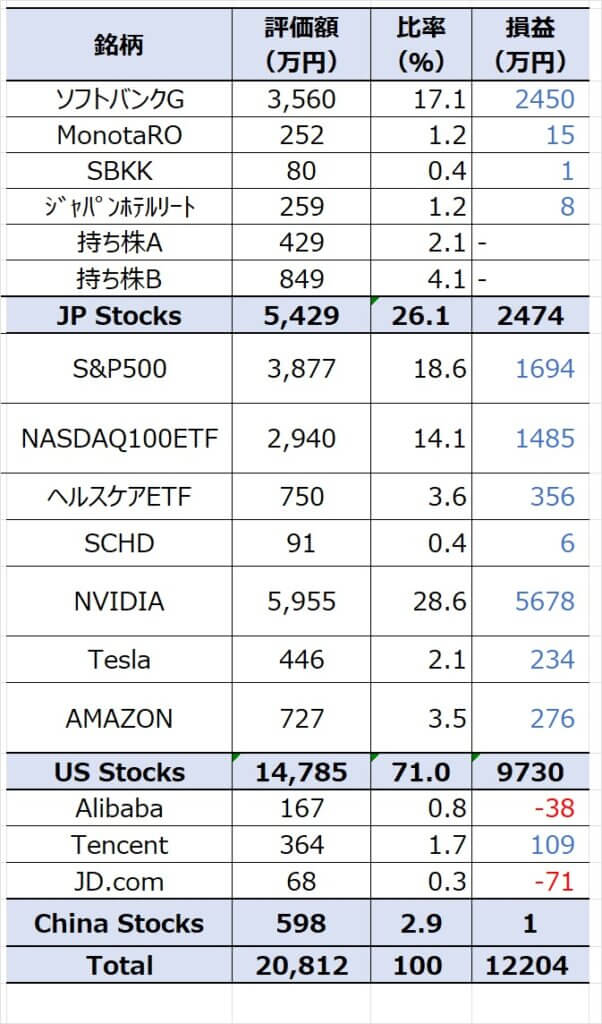602x1024 pixels.
Task: Select the Tencent name cell
Action: pos(117,844)
